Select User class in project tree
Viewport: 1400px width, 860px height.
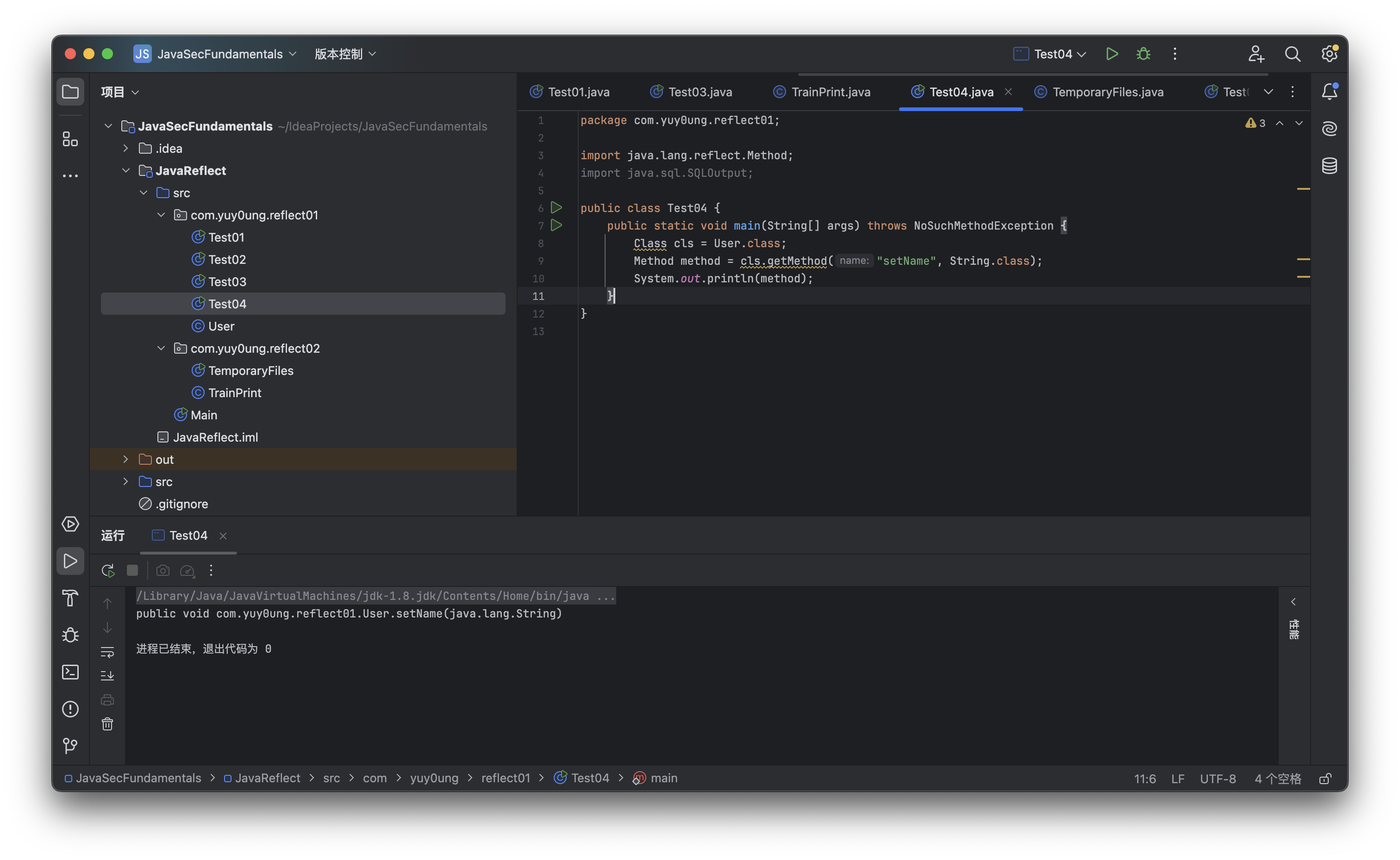(221, 326)
